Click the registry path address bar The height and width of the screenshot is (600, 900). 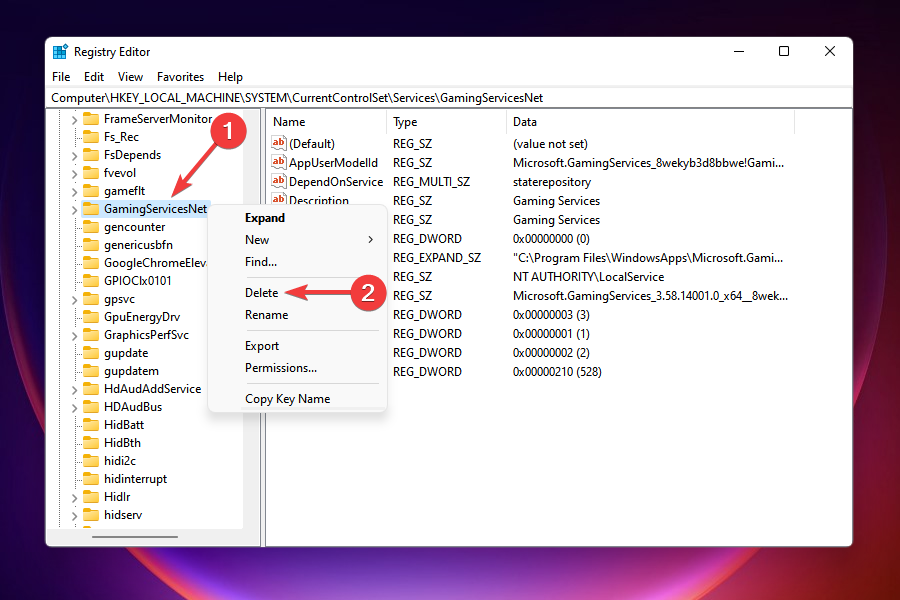[449, 98]
